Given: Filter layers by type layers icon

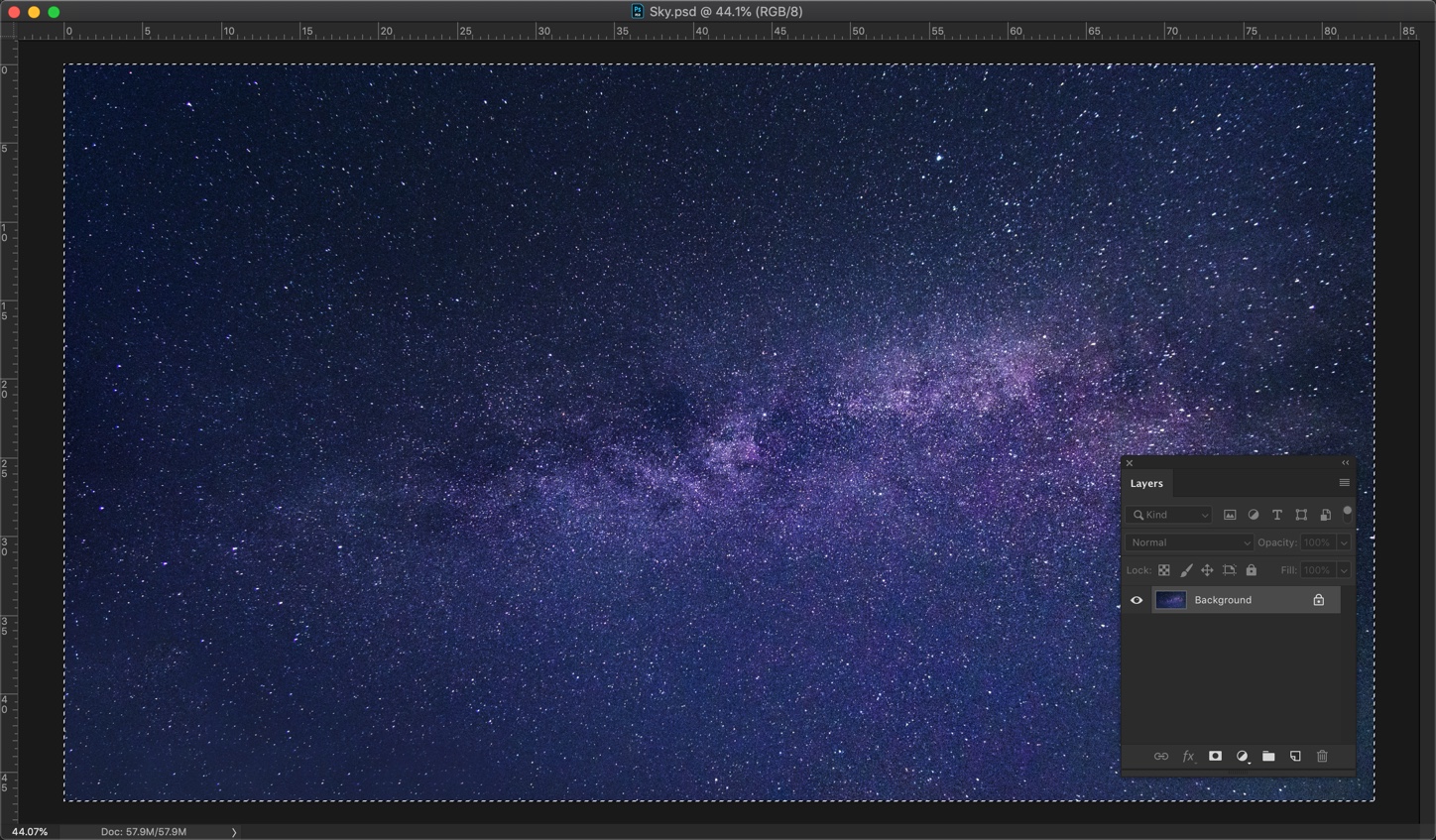Looking at the screenshot, I should tap(1277, 515).
